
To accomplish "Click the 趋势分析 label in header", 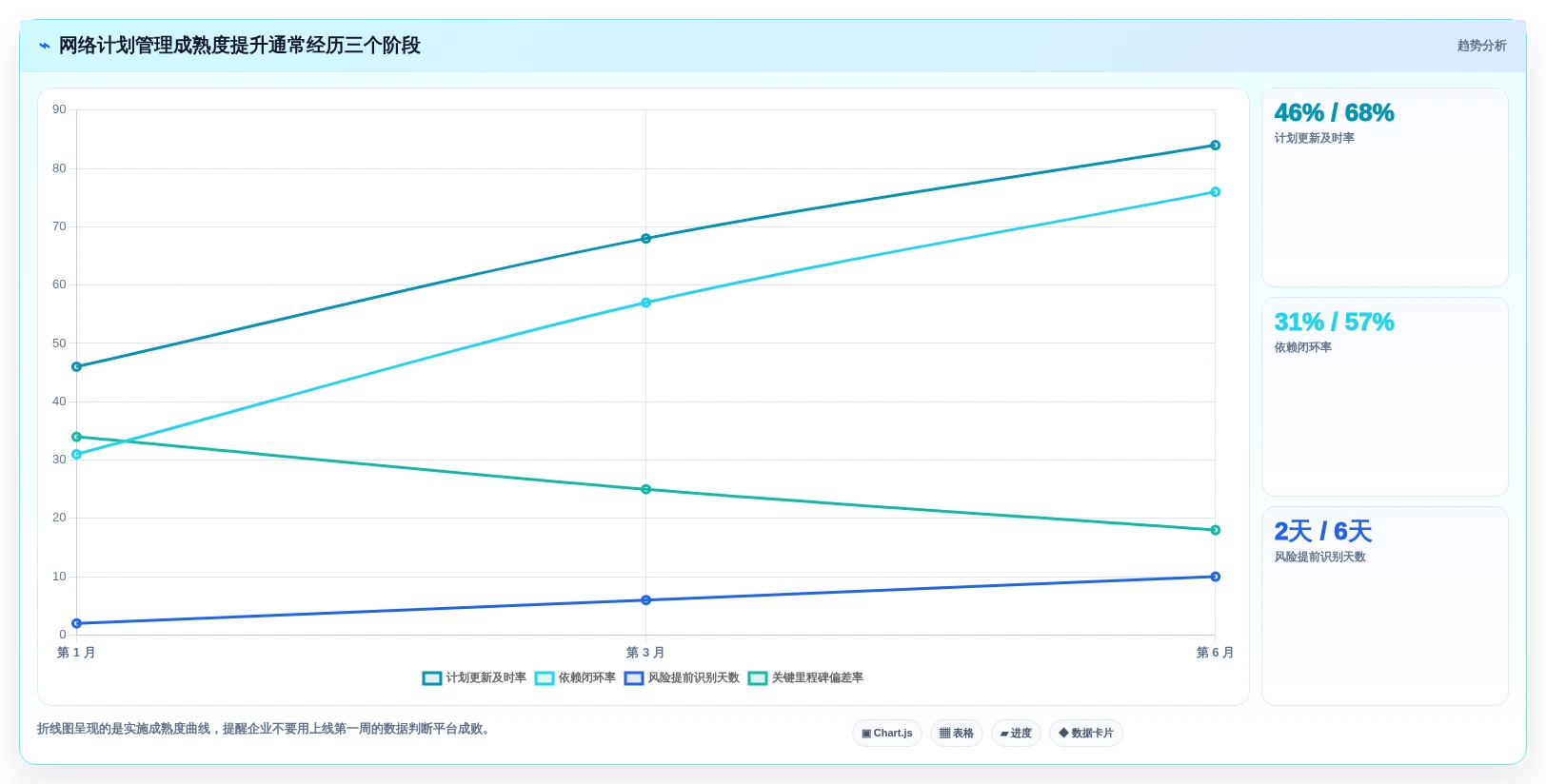I will tap(1481, 46).
